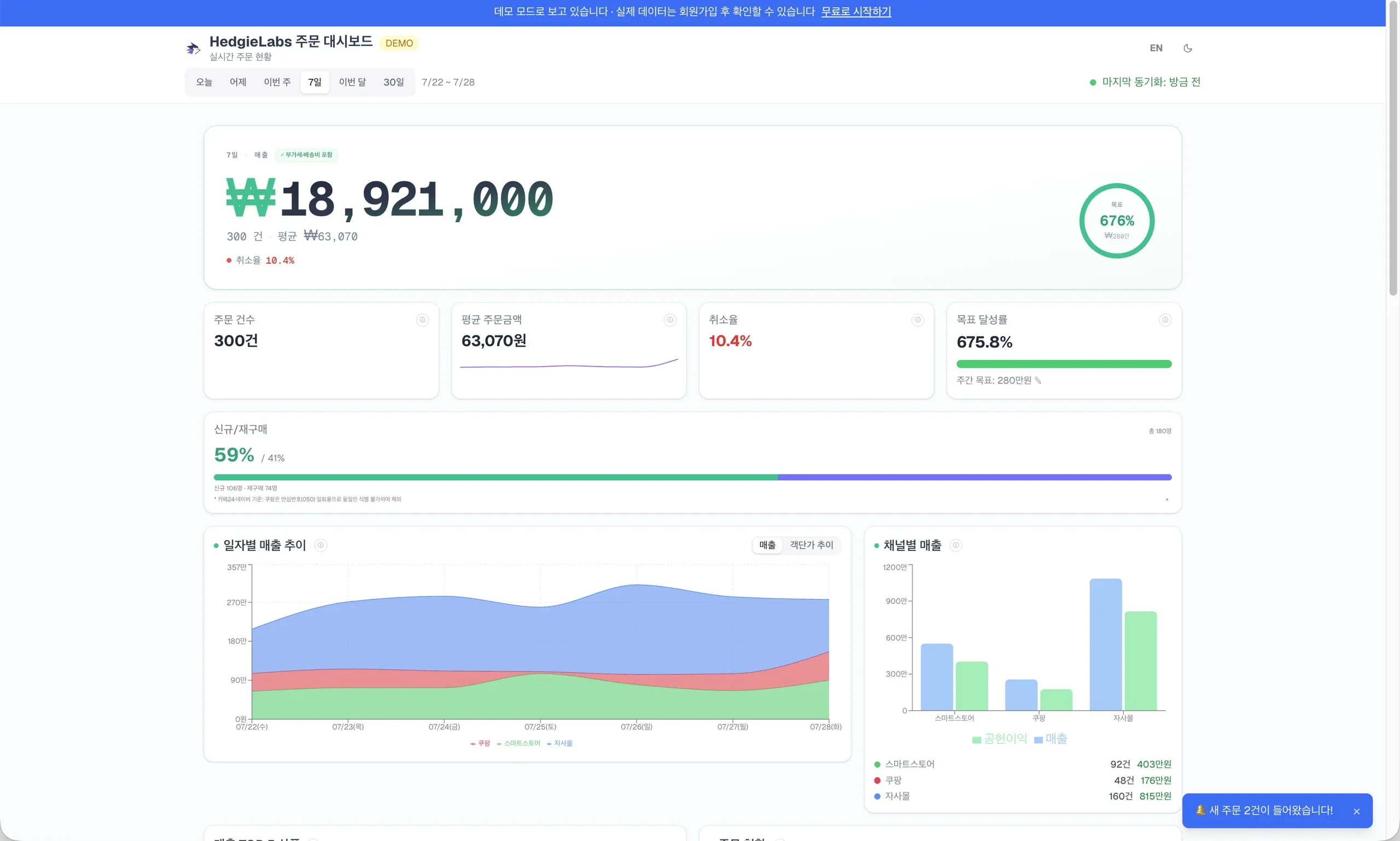Click the 쿠팡 row in channel list
This screenshot has width=1400, height=841.
pos(1023,780)
